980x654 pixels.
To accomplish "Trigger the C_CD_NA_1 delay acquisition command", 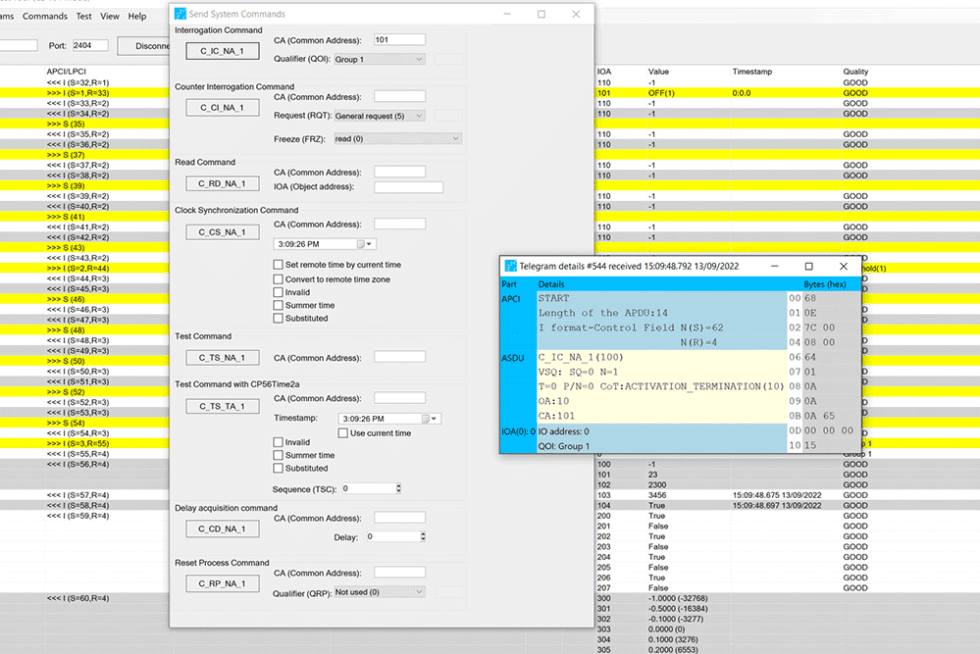I will tap(222, 528).
